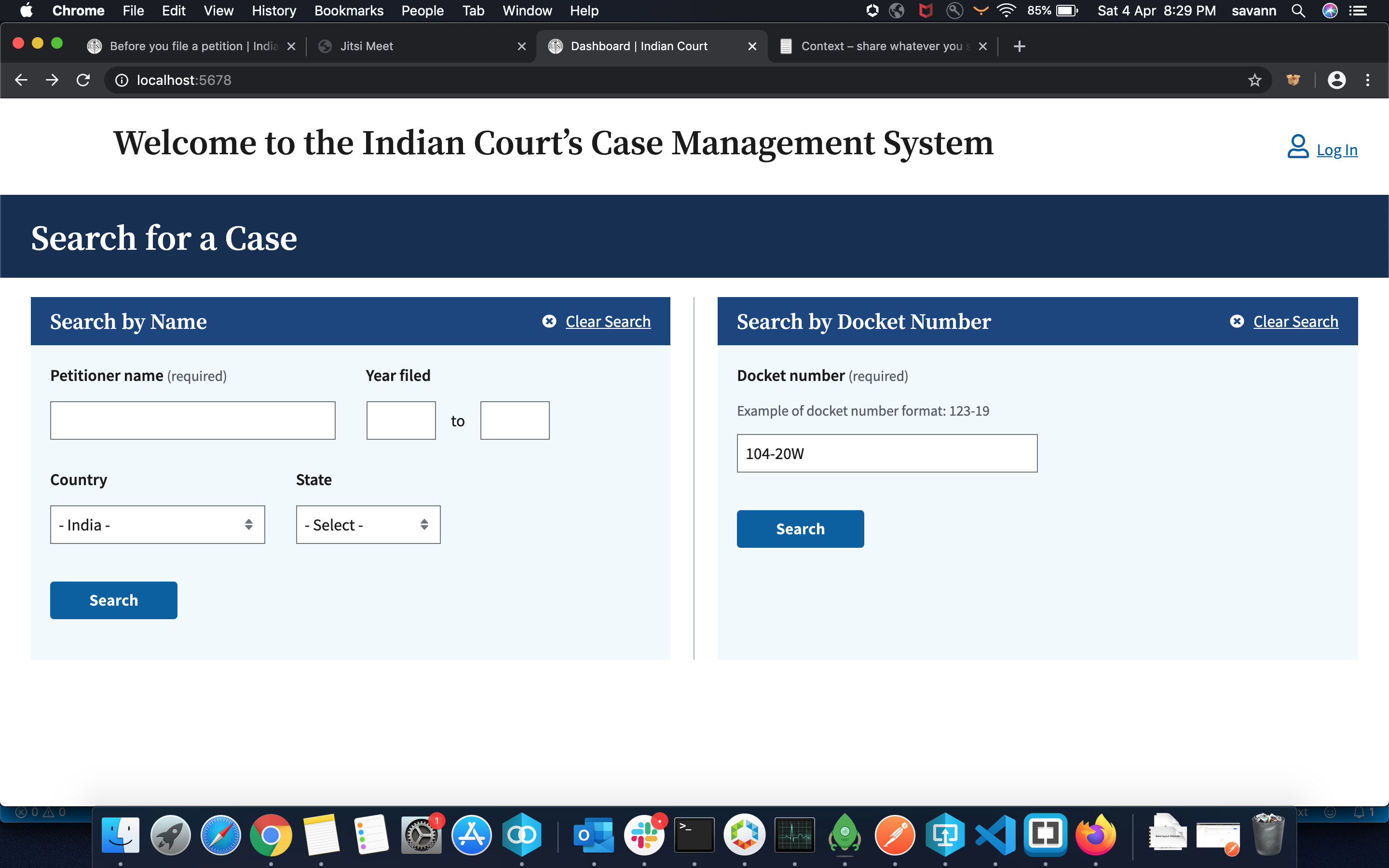
Task: Click the user profile icon beside Log In
Action: pos(1297,147)
